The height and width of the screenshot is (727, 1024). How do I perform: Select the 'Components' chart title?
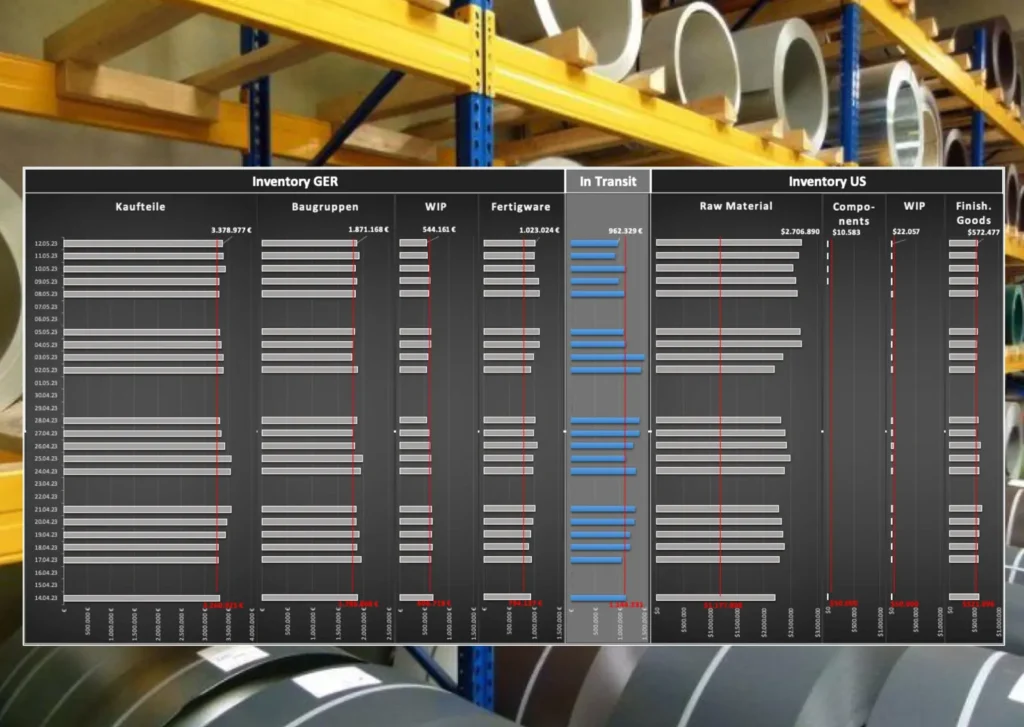click(854, 214)
